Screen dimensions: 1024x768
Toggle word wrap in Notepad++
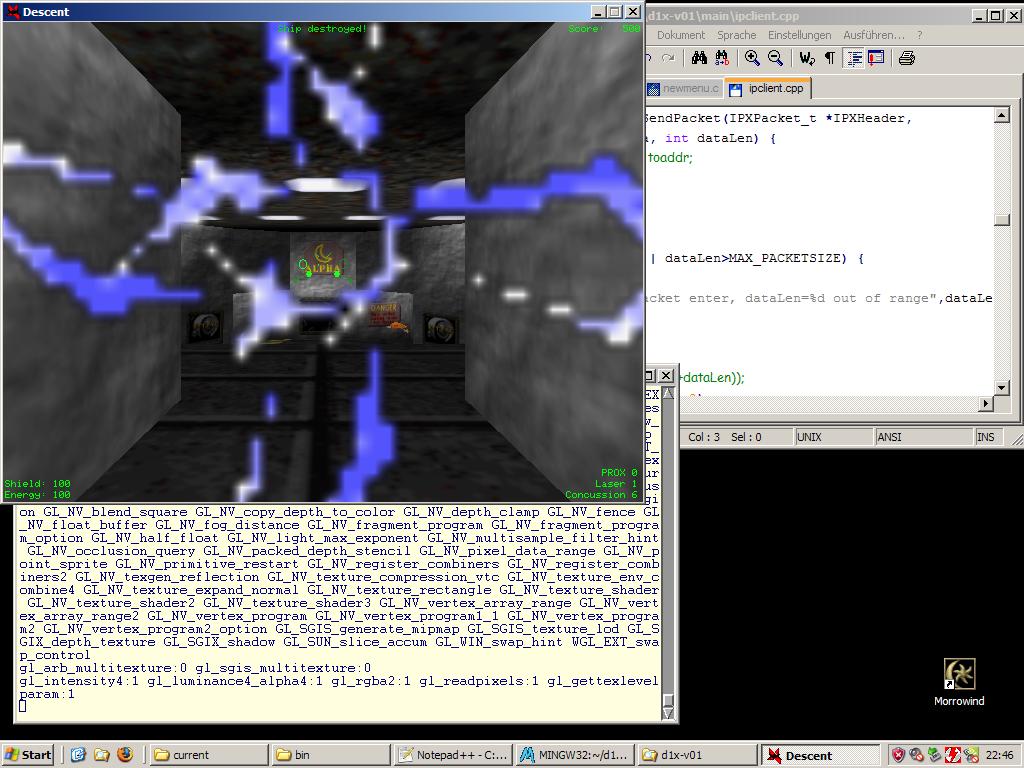pyautogui.click(x=806, y=58)
